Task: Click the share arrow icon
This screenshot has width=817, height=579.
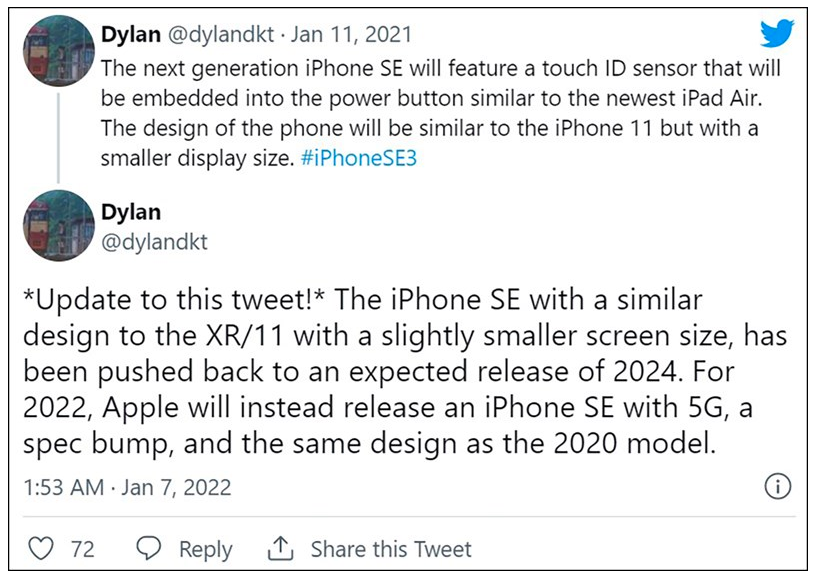Action: coord(282,547)
